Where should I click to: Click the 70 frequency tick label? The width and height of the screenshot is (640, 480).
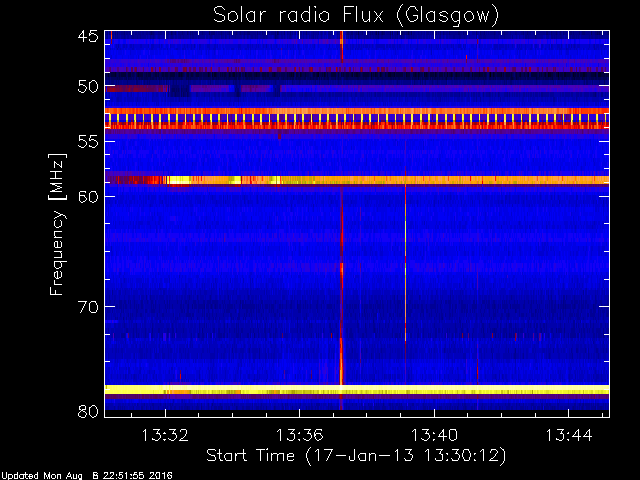[x=88, y=307]
